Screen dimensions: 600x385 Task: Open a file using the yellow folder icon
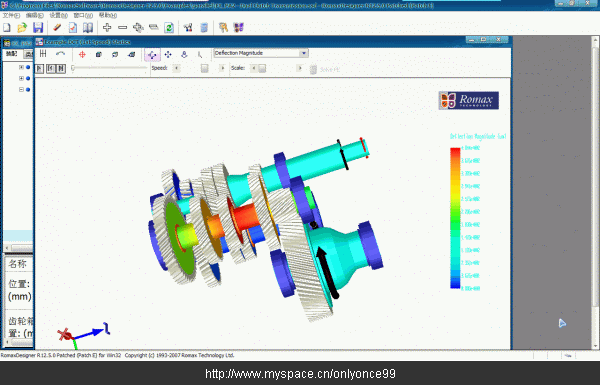point(22,28)
